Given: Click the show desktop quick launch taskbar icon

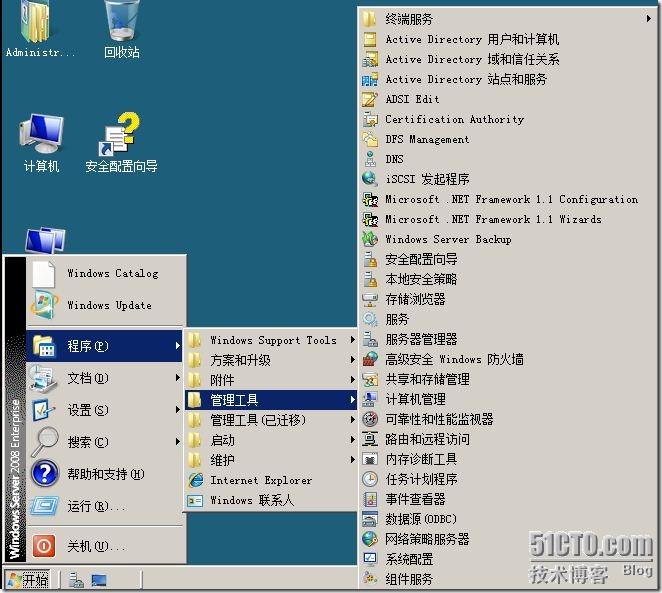Looking at the screenshot, I should click(99, 580).
